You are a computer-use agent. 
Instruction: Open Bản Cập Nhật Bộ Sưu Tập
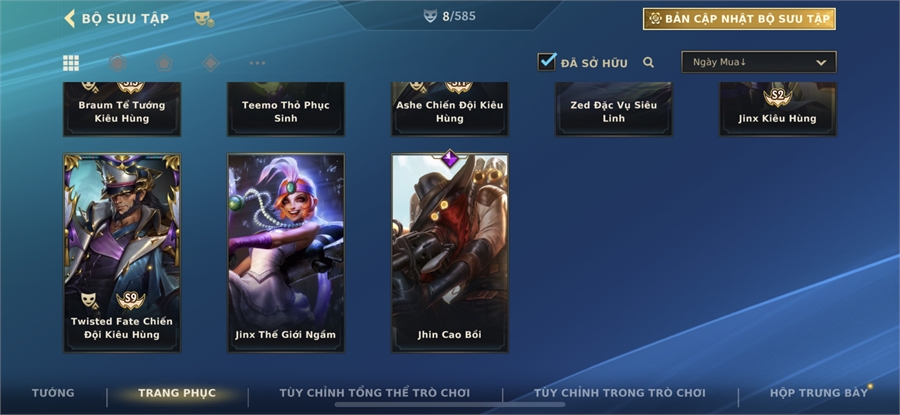coord(739,19)
